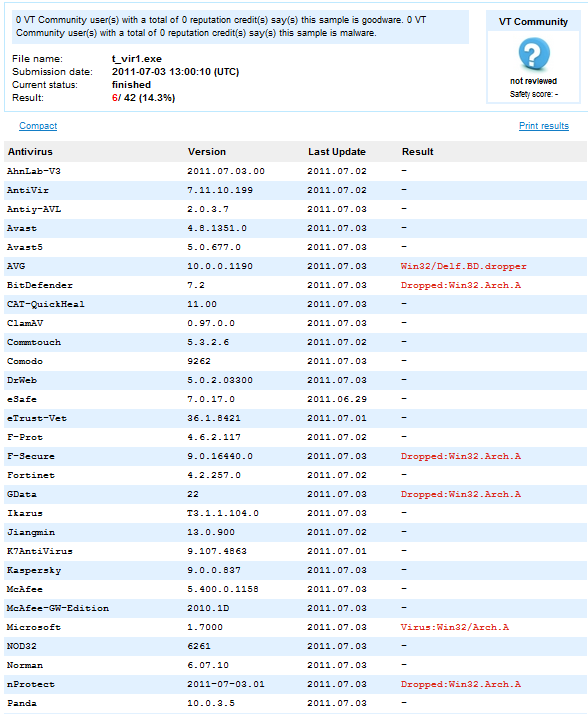Viewport: 588px width, 714px height.
Task: Click the eSafe last update 2011.06.29
Action: (x=337, y=399)
